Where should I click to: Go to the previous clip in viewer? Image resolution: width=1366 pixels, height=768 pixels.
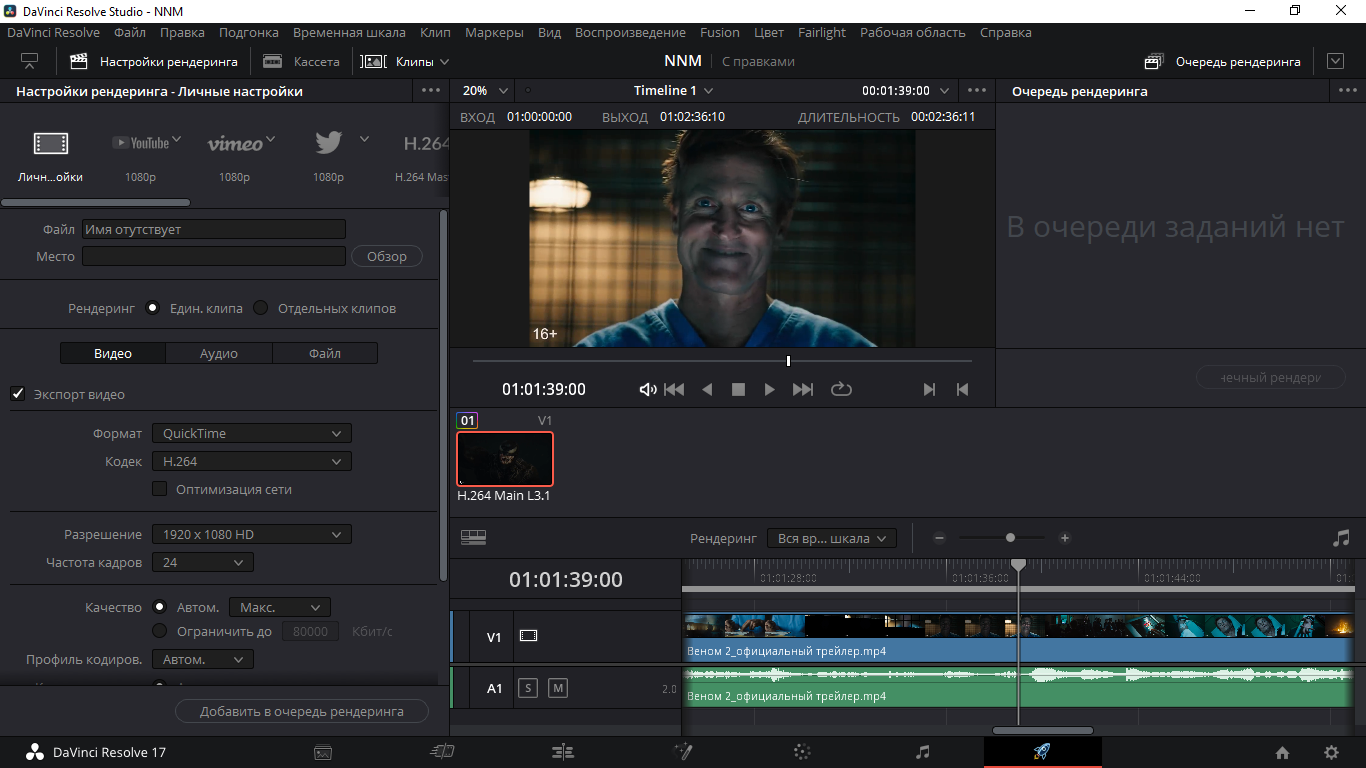click(962, 390)
